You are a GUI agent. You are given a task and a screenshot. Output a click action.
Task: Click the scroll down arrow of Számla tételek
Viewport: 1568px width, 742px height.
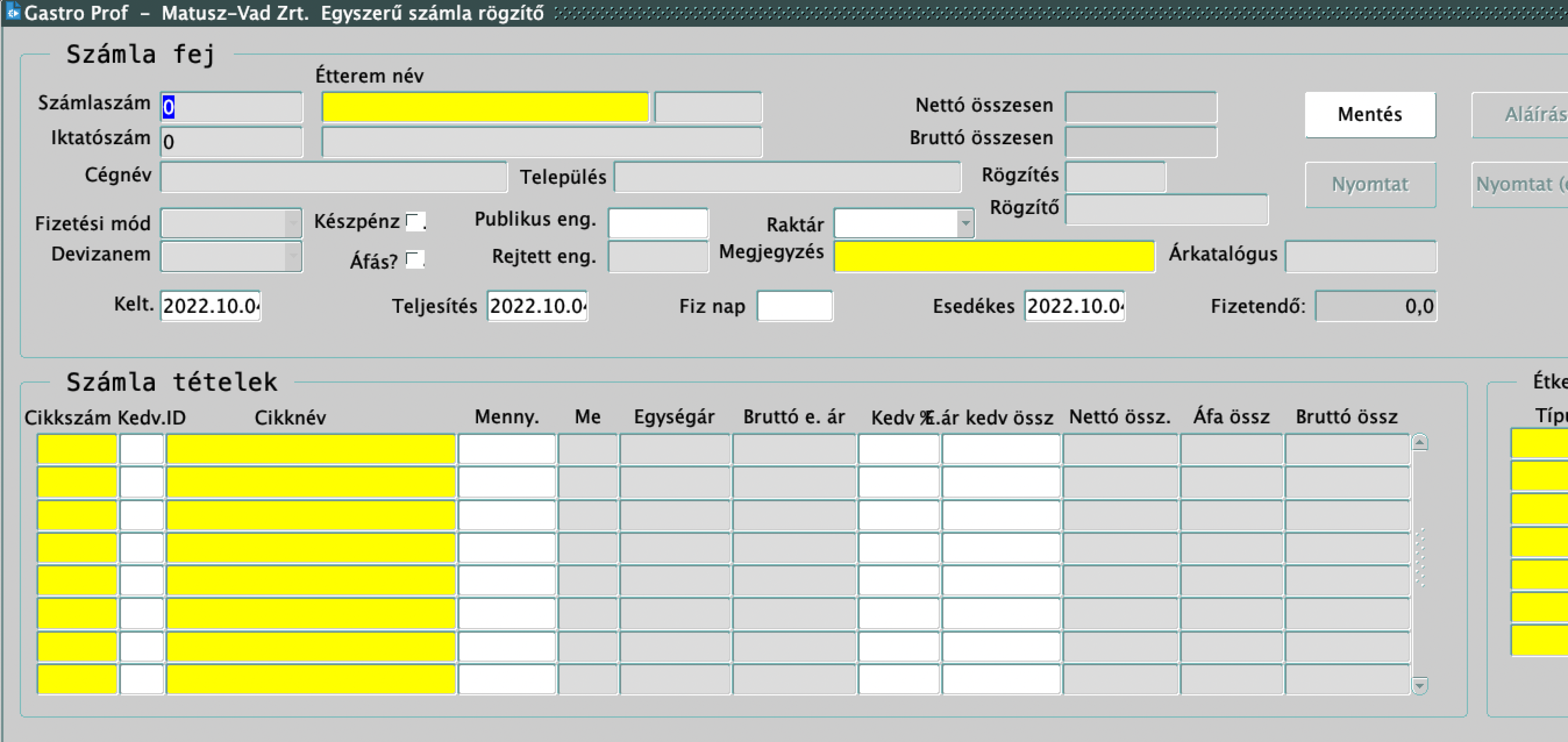pos(1419,686)
